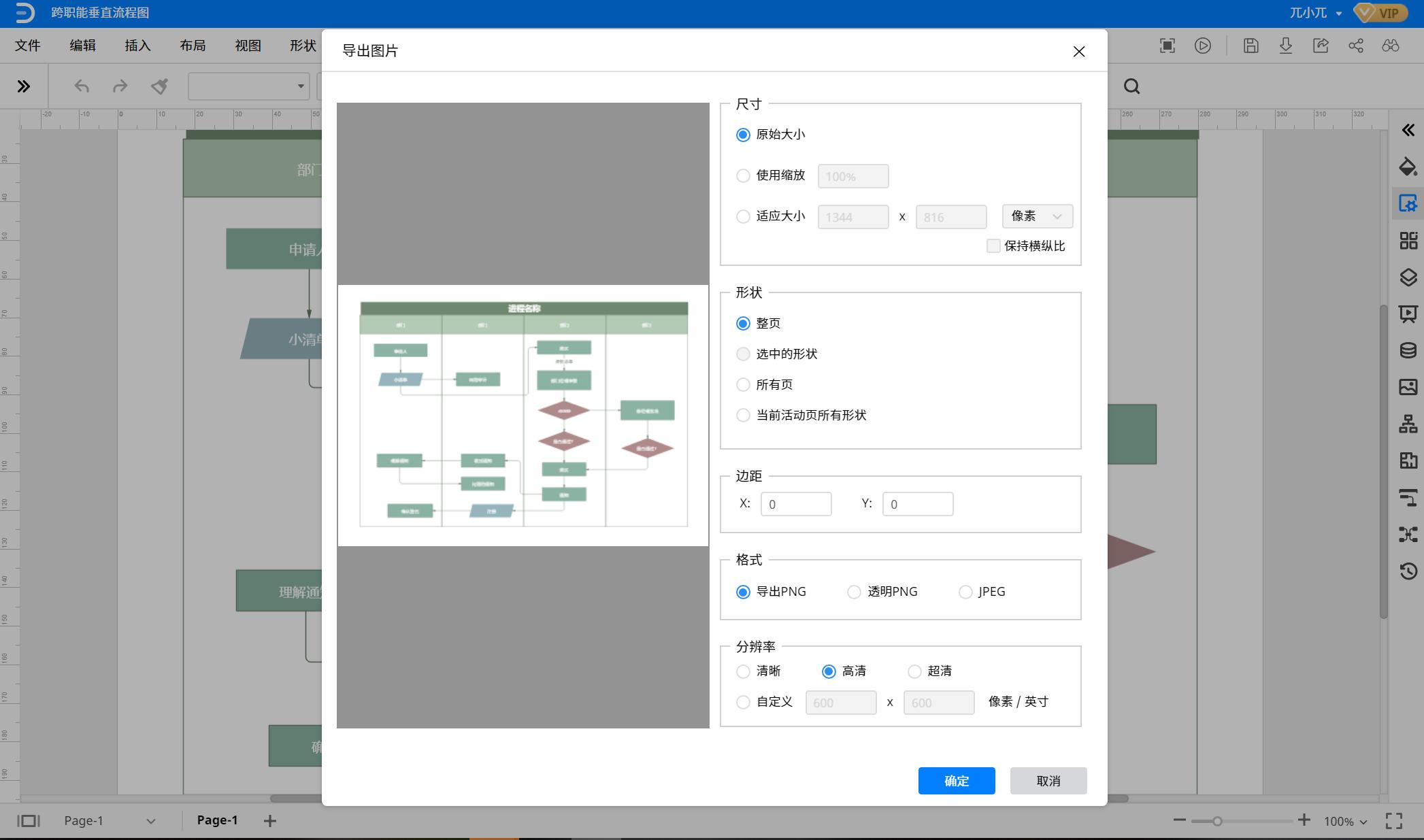This screenshot has width=1424, height=840.
Task: Open the history icon on right sidebar
Action: (x=1408, y=571)
